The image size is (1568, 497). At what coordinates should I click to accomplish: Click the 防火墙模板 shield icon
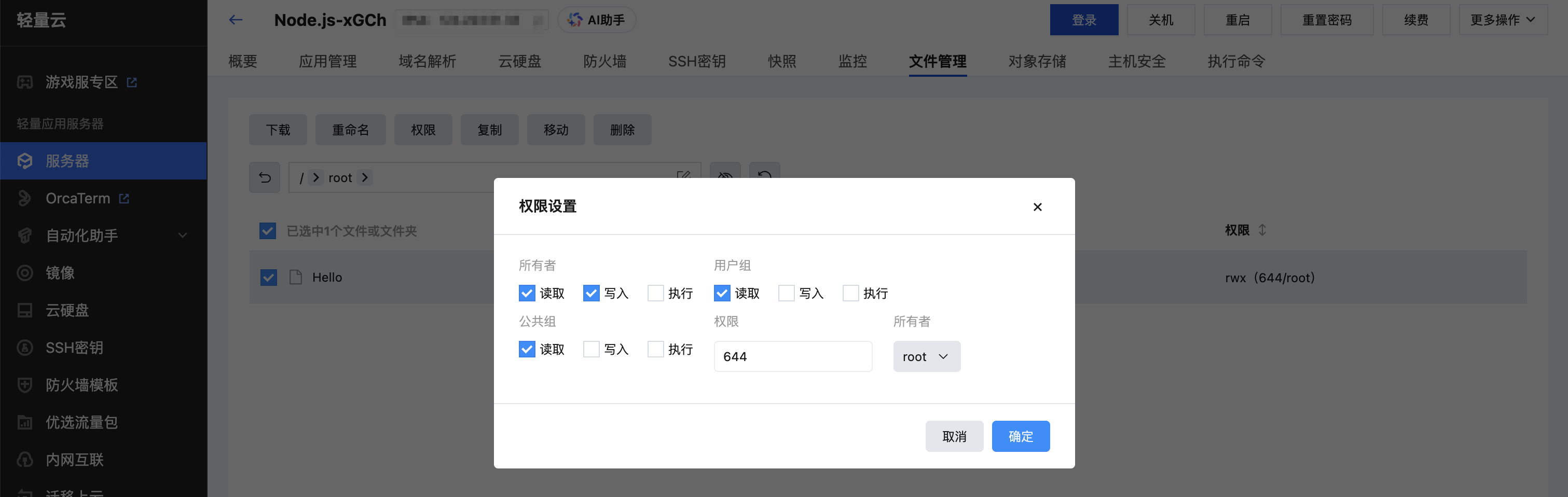(25, 385)
